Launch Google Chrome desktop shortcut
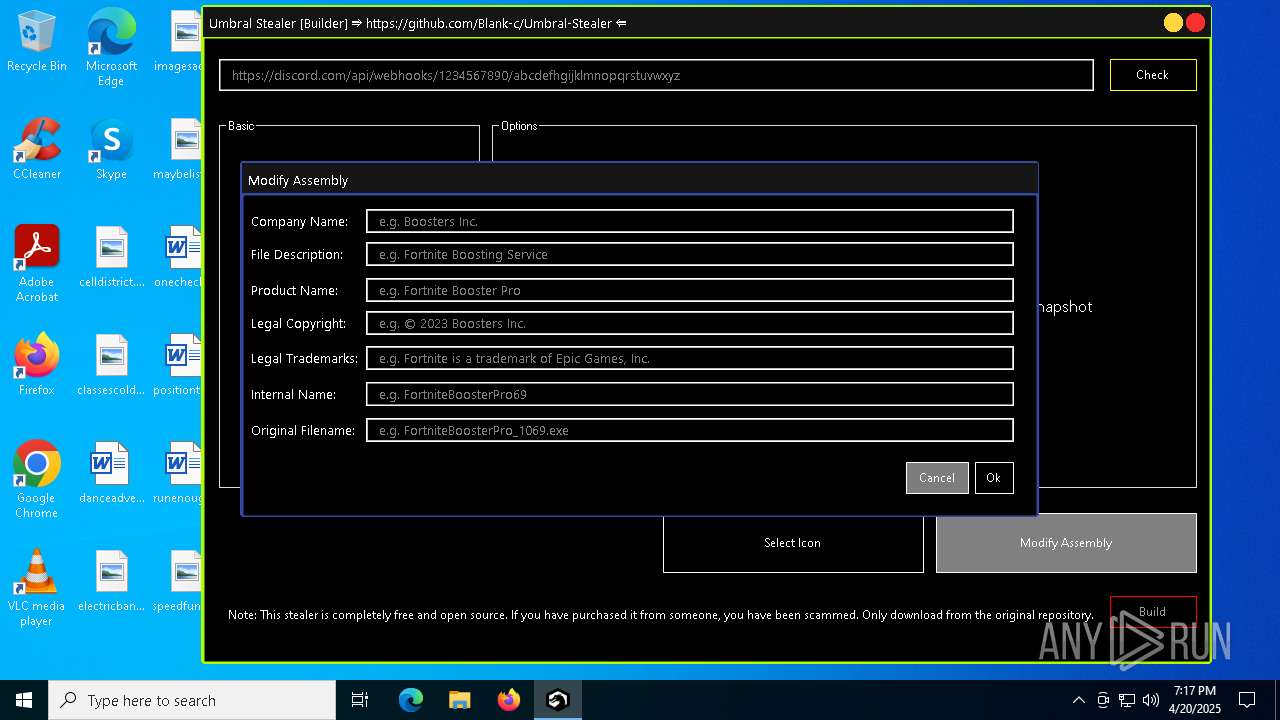Image resolution: width=1280 pixels, height=720 pixels. 37,480
